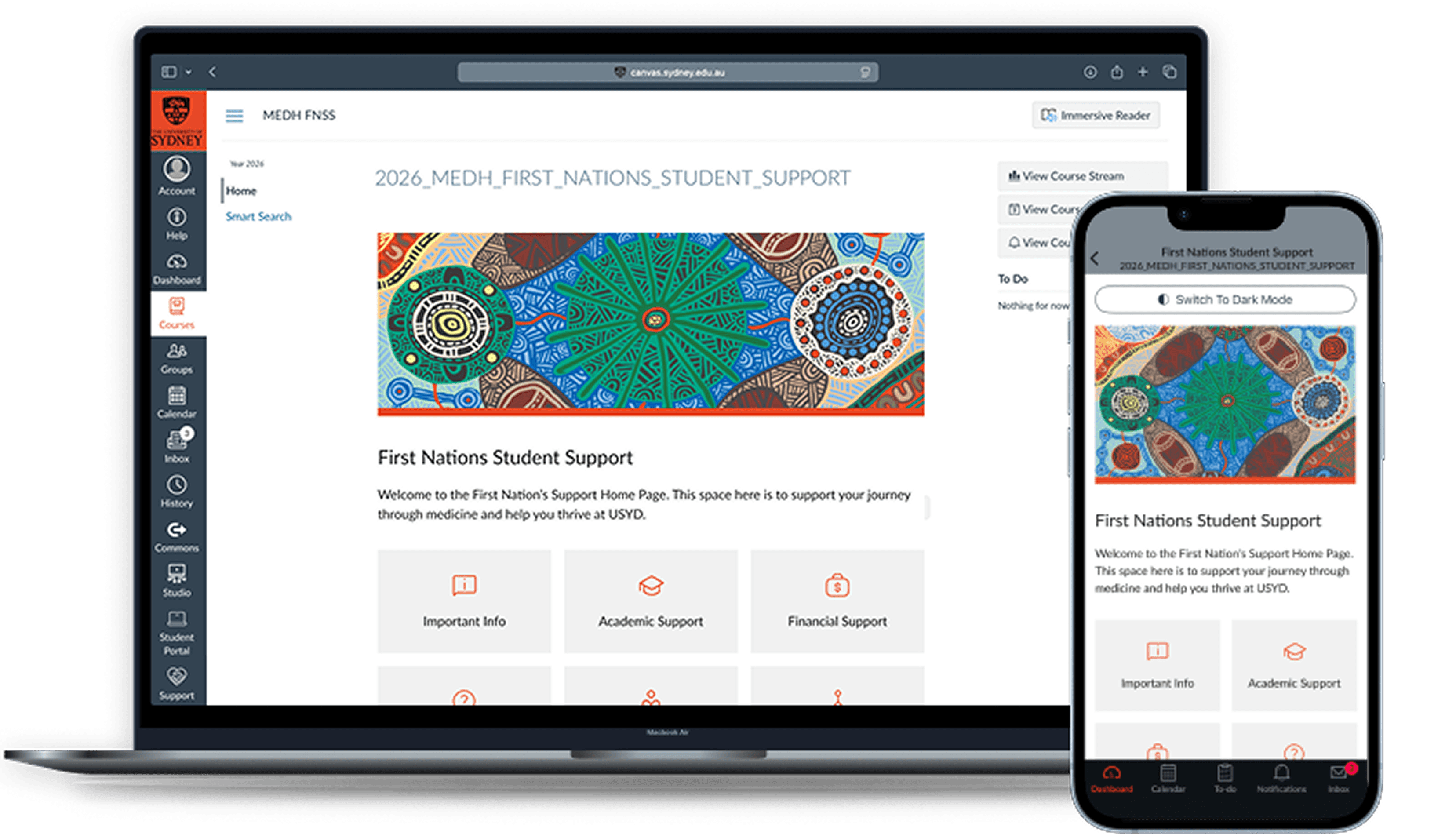The height and width of the screenshot is (834, 1456).
Task: Open the Academic Support tile on laptop
Action: 650,601
